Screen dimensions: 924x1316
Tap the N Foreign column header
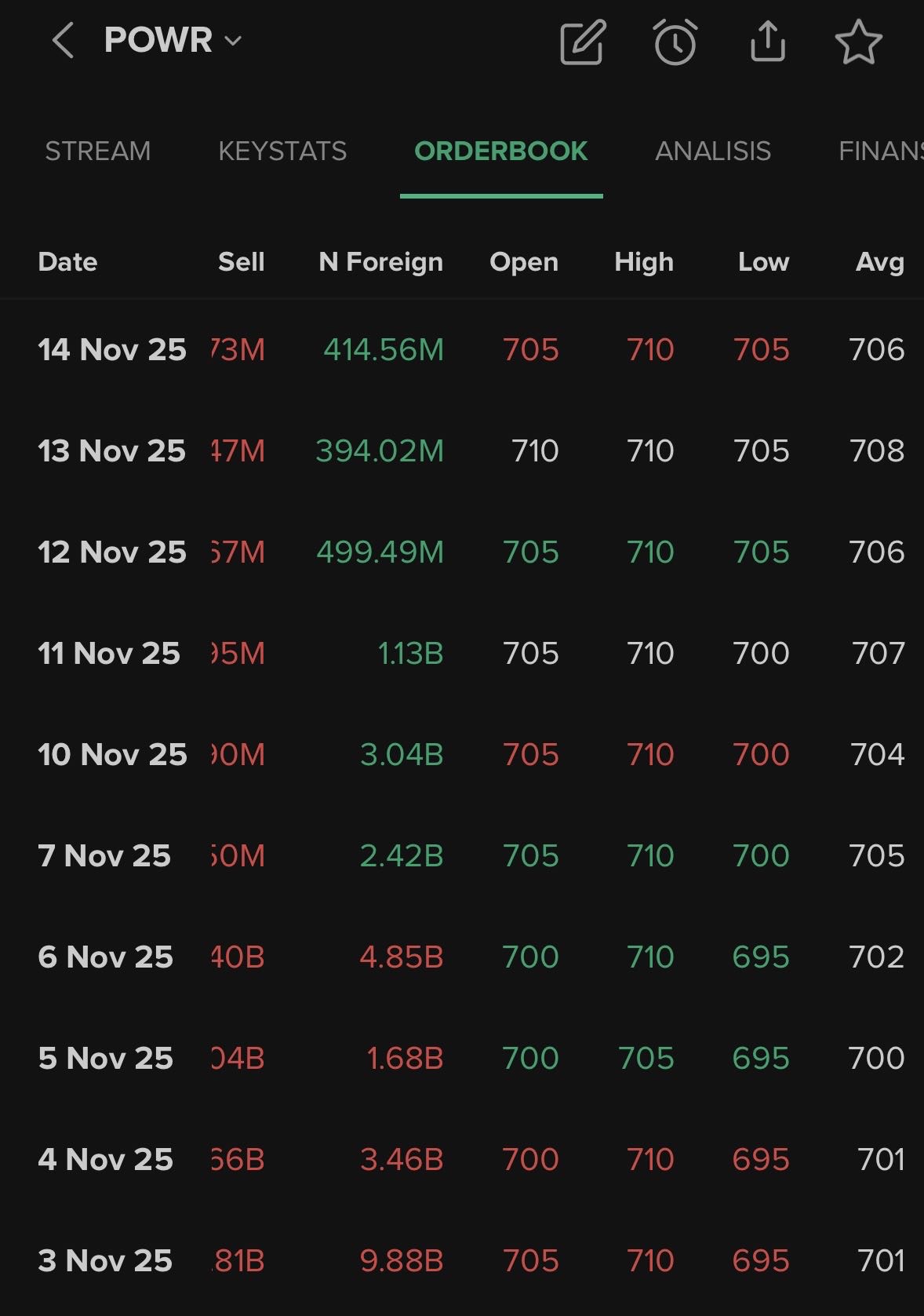pyautogui.click(x=380, y=262)
